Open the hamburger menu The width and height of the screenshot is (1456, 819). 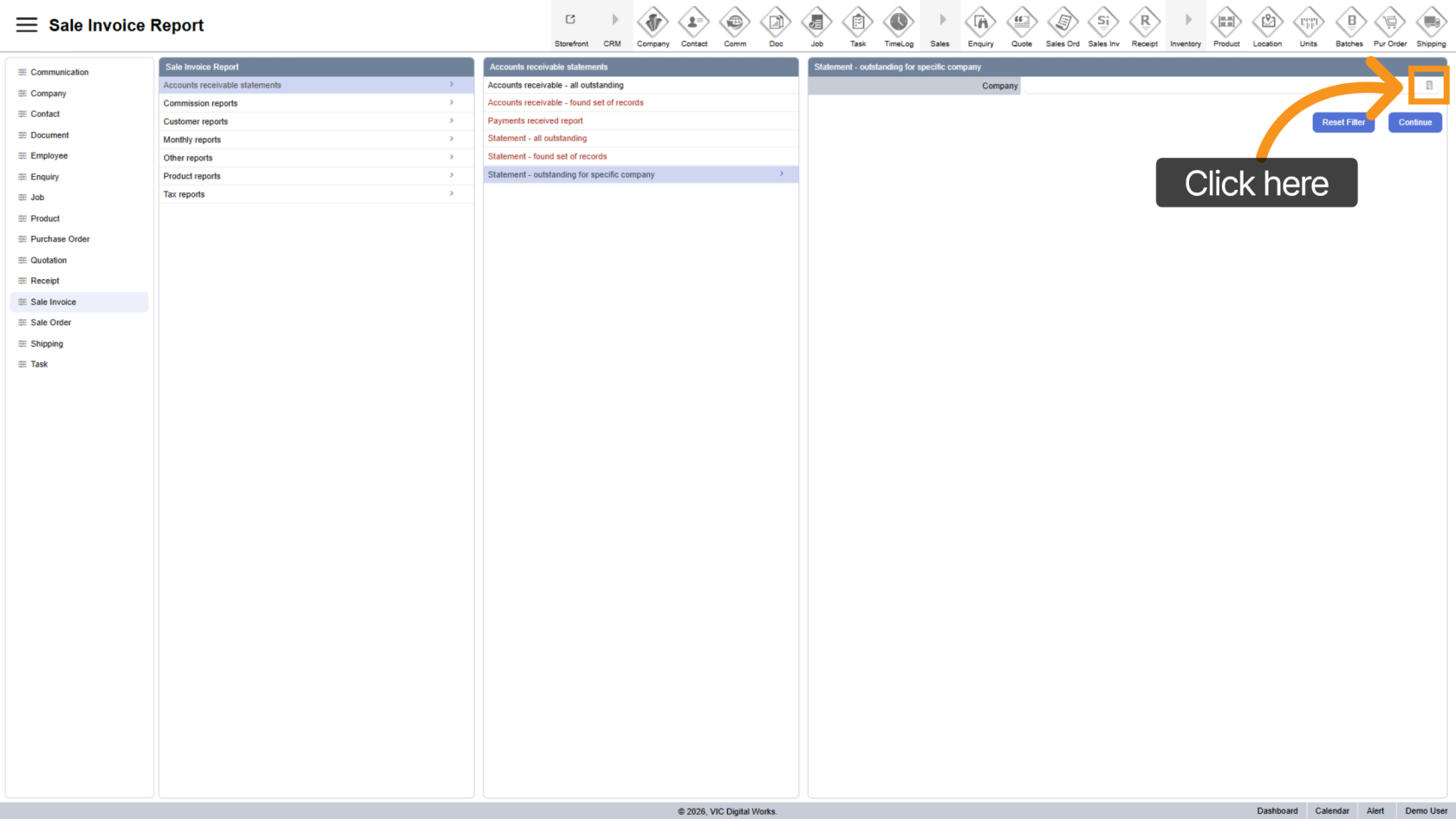[27, 25]
